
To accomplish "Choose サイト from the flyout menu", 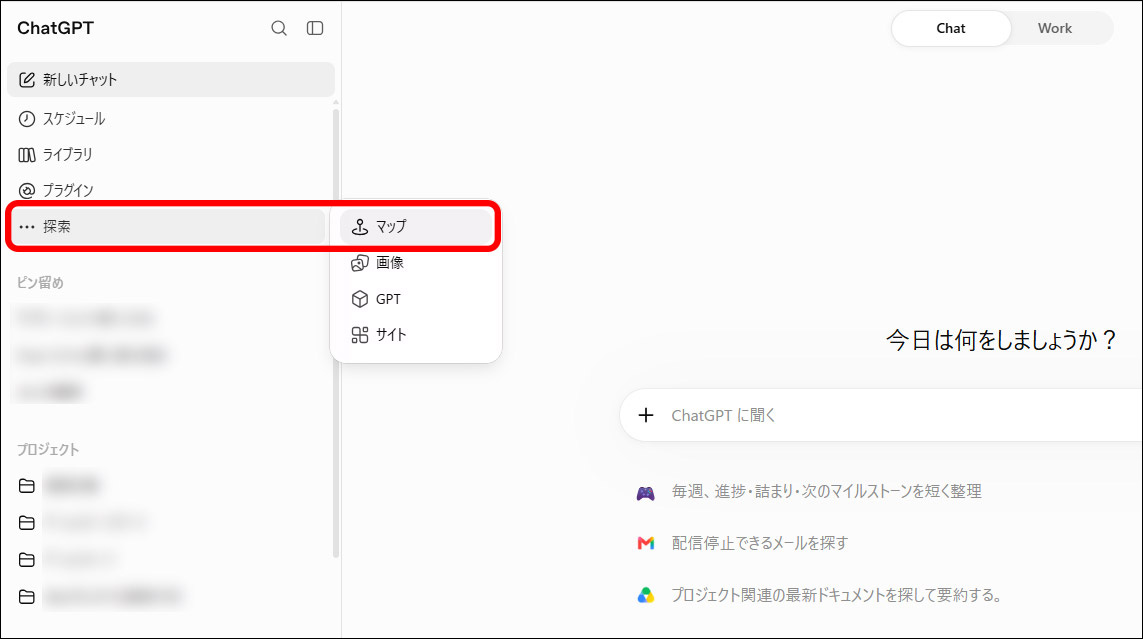I will (x=416, y=335).
